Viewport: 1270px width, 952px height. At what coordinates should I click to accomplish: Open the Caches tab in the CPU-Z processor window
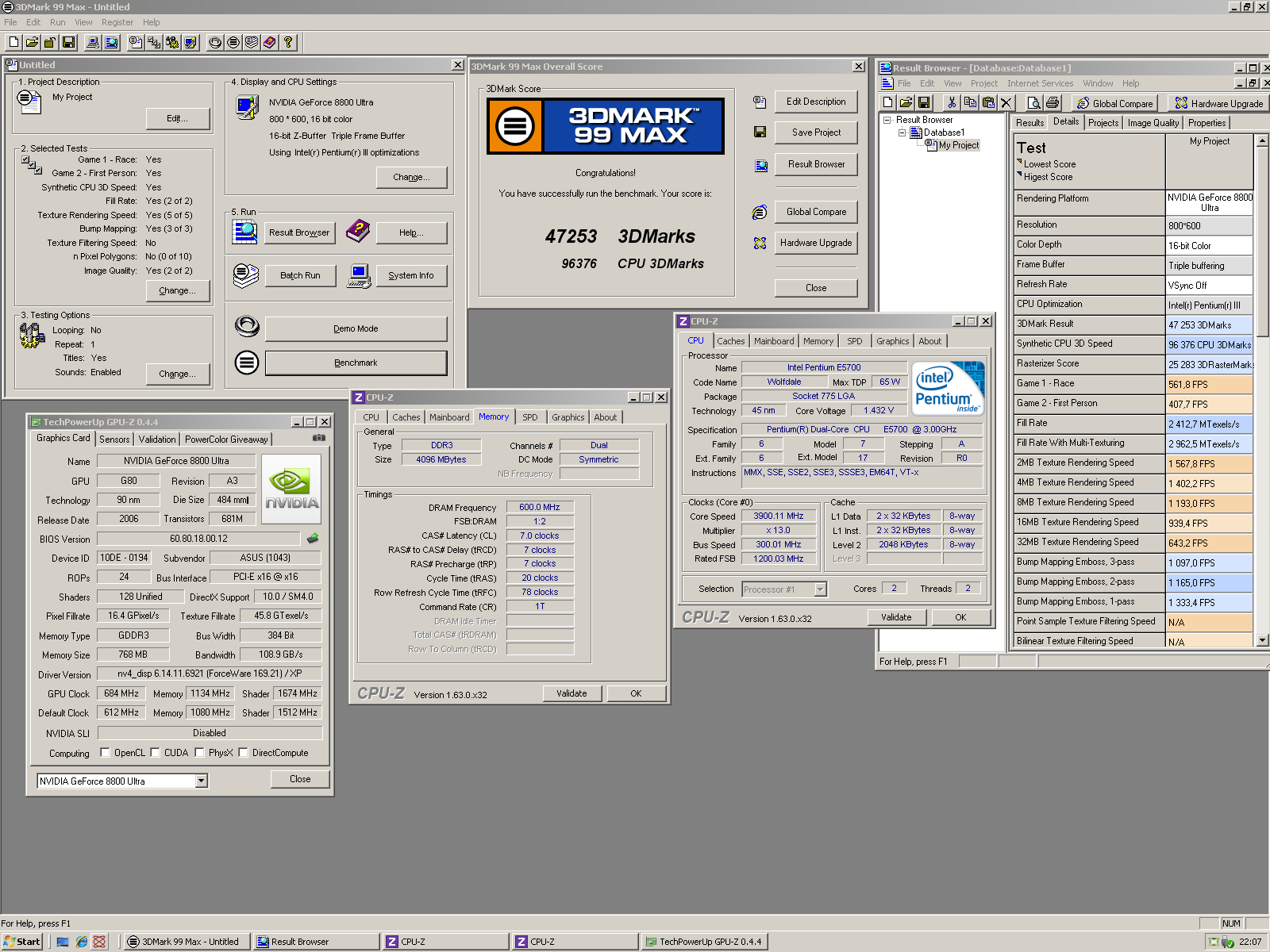tap(731, 341)
